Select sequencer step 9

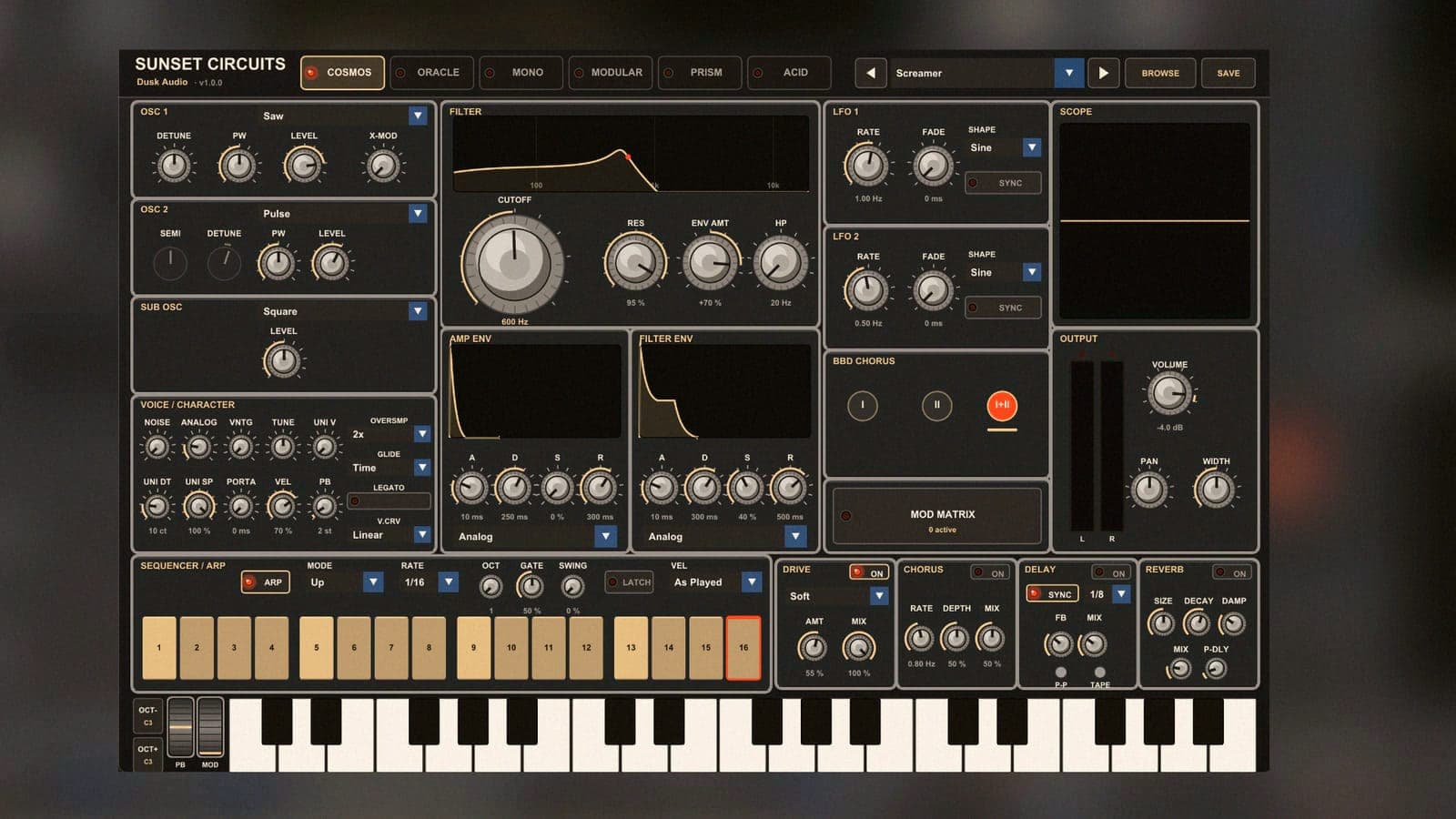point(473,648)
